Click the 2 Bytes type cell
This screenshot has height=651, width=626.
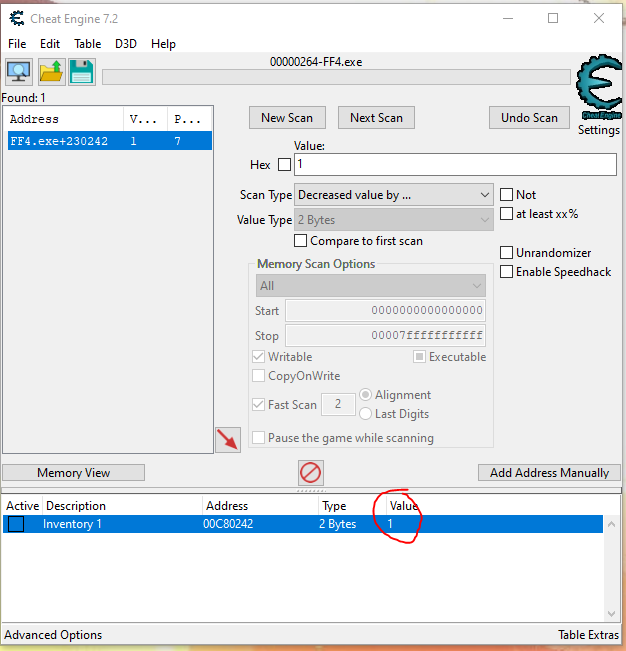pyautogui.click(x=337, y=524)
